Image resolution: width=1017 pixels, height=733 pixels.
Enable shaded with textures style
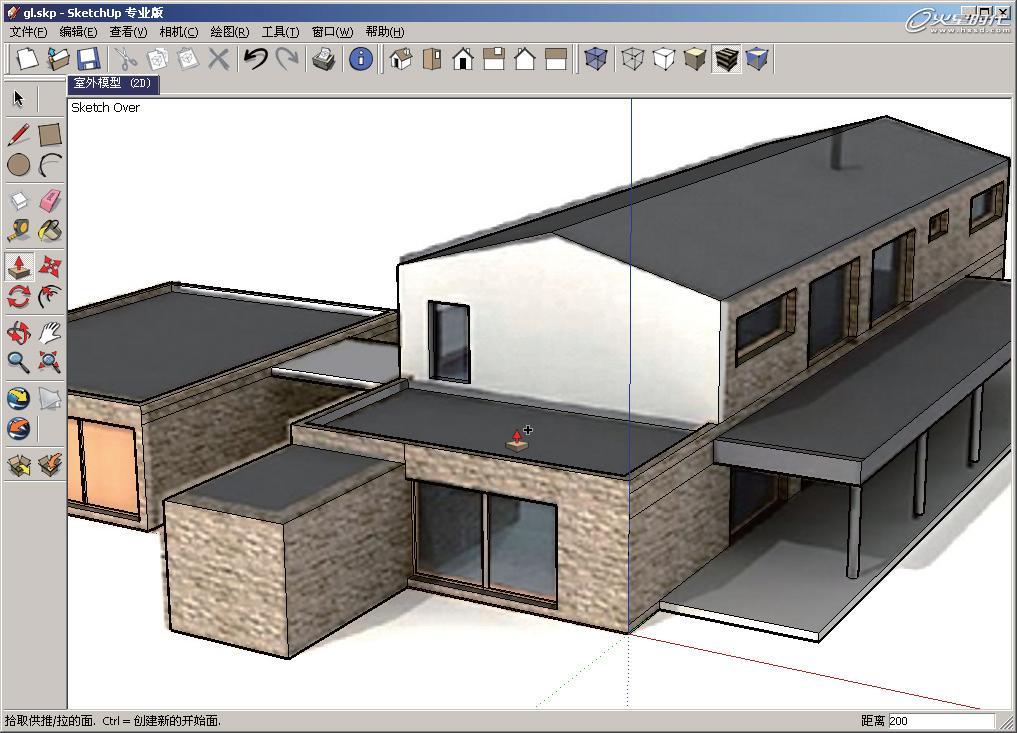click(x=726, y=59)
